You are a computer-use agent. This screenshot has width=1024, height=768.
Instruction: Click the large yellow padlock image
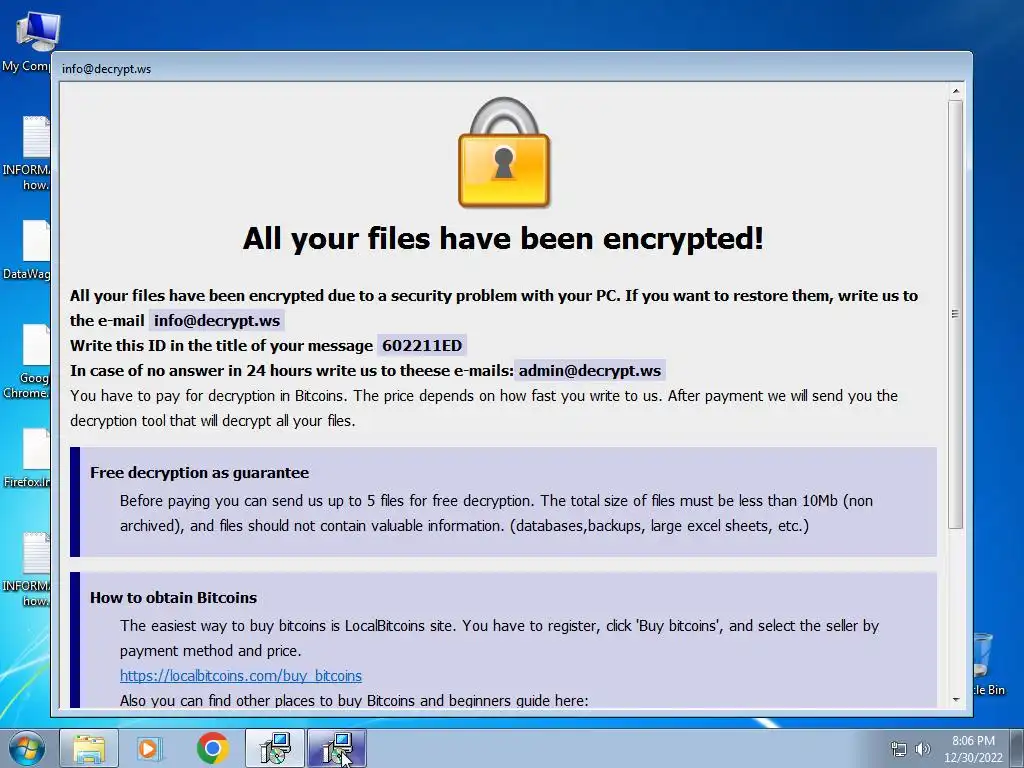[504, 153]
